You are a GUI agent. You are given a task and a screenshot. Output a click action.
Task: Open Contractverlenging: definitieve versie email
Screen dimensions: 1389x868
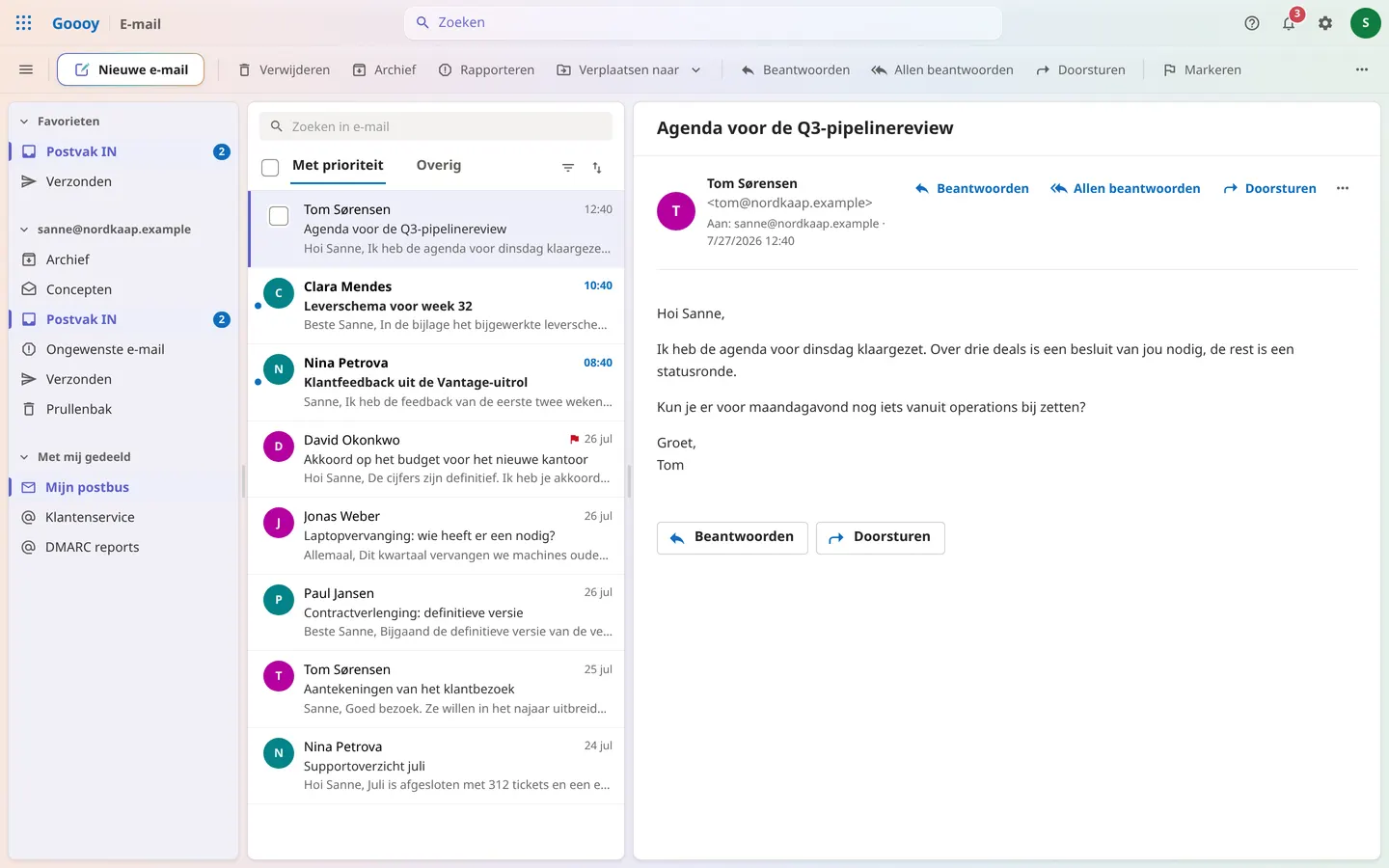point(436,612)
